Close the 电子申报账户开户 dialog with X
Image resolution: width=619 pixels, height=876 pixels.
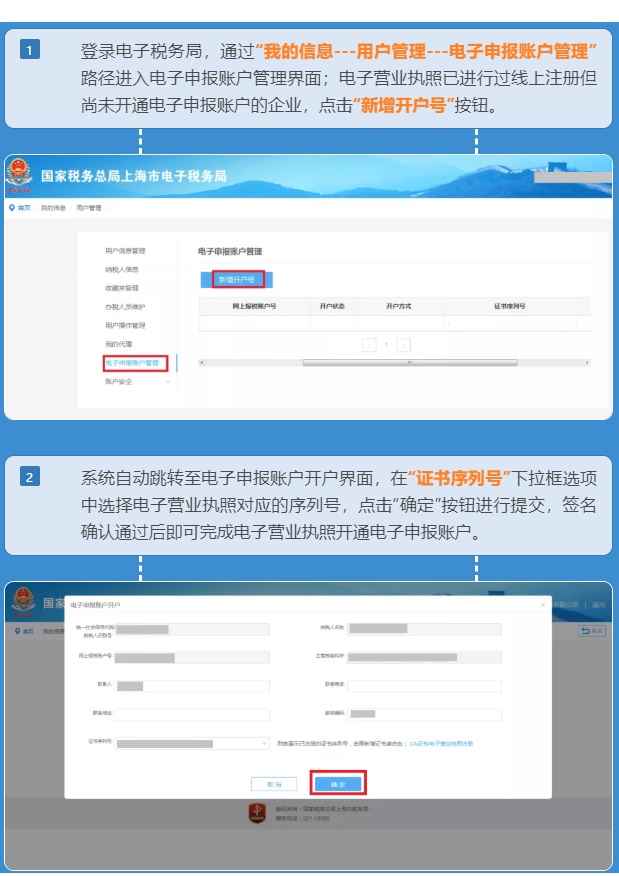pyautogui.click(x=543, y=606)
